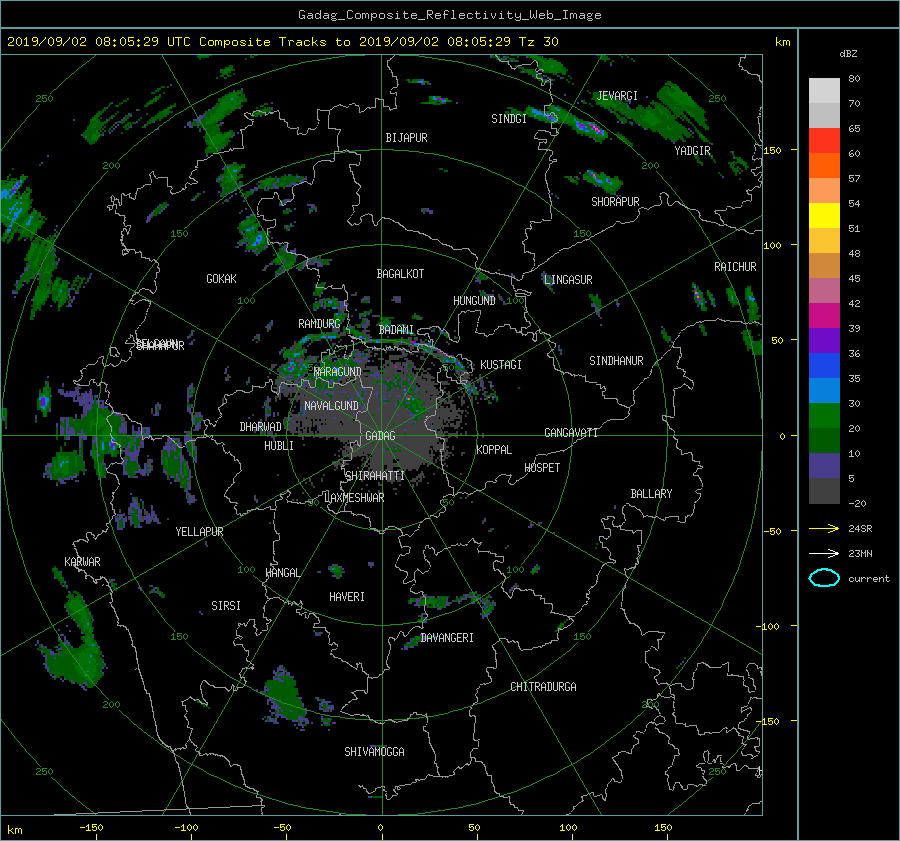Viewport: 900px width, 841px height.
Task: Click the 80 value on dBZ scale
Action: point(854,79)
